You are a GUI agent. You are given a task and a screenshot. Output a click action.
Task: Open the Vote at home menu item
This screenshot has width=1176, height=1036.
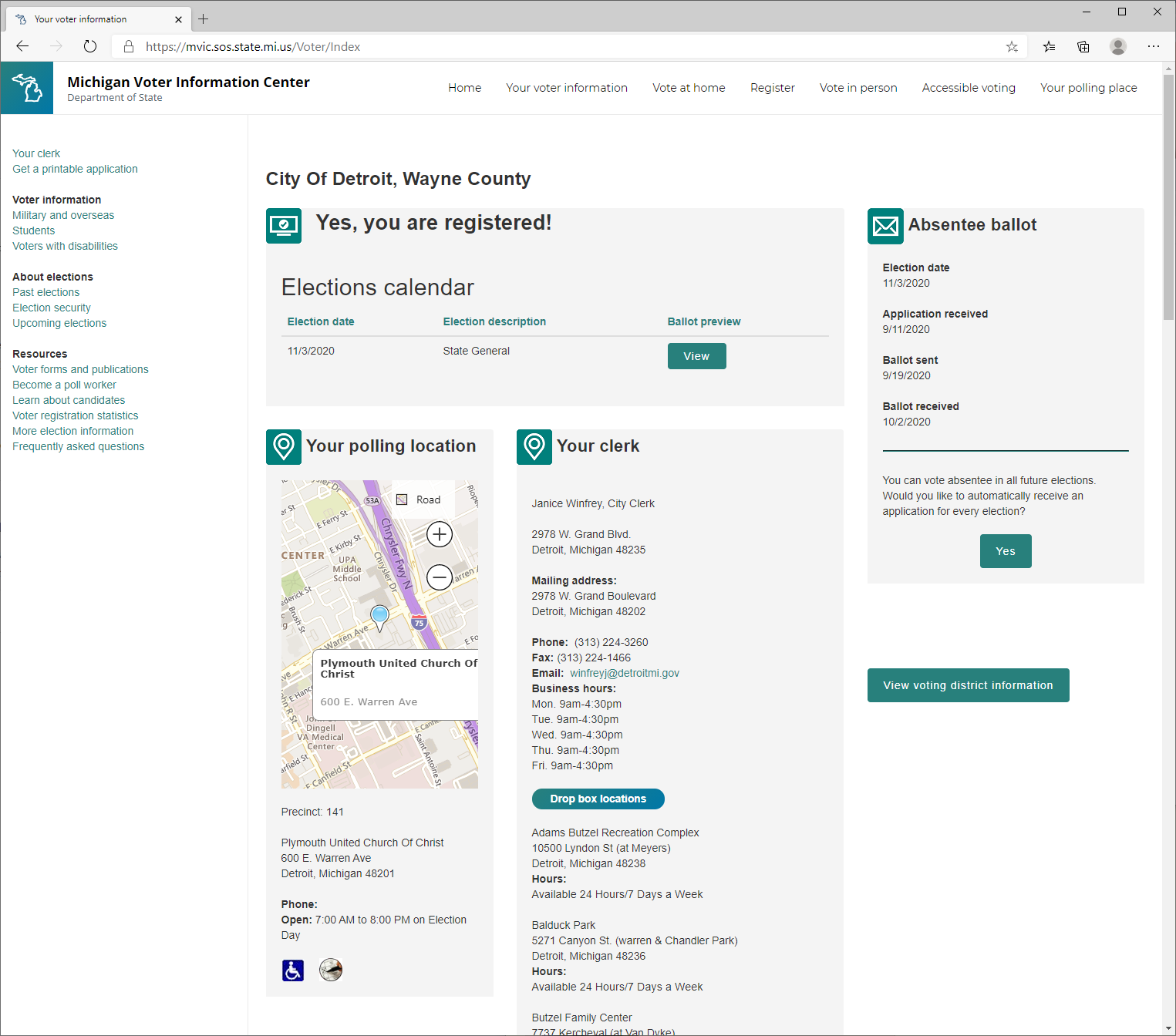pyautogui.click(x=689, y=88)
